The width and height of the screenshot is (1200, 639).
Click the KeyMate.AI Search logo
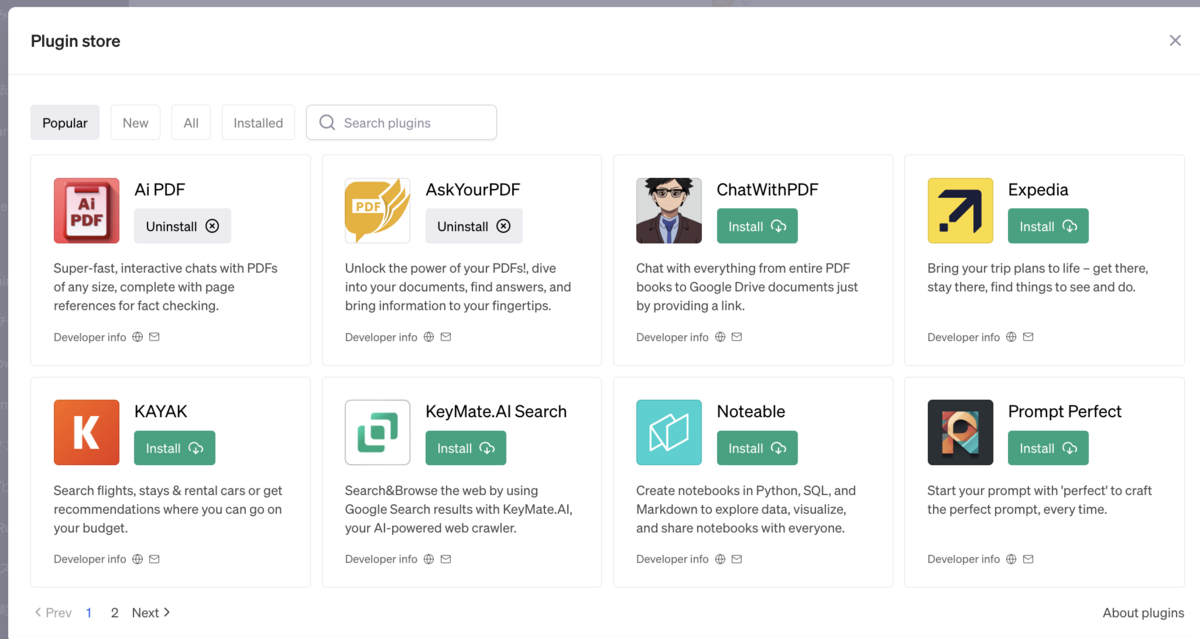click(377, 433)
